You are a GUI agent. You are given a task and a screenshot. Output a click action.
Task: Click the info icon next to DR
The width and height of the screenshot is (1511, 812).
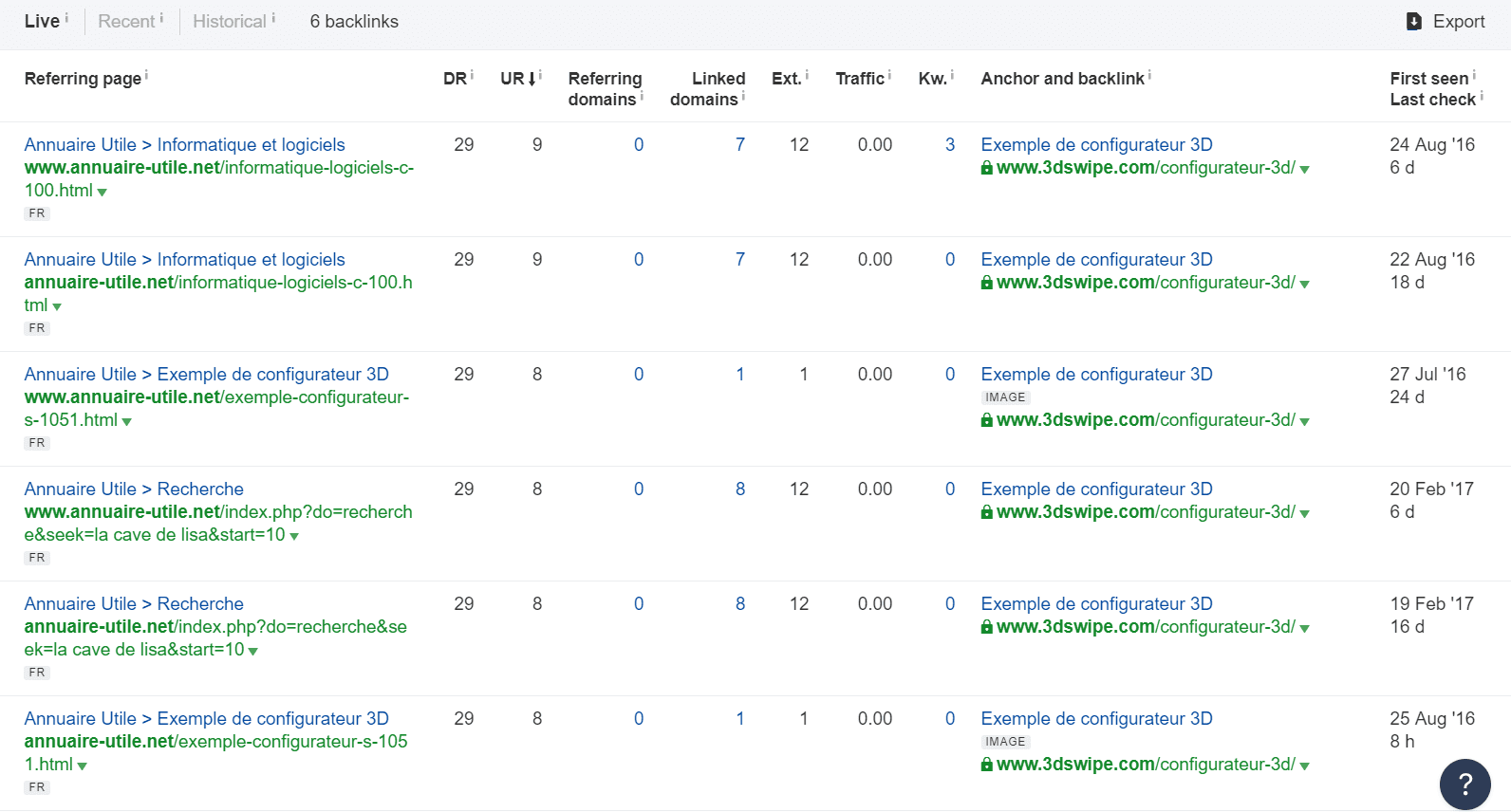click(472, 75)
